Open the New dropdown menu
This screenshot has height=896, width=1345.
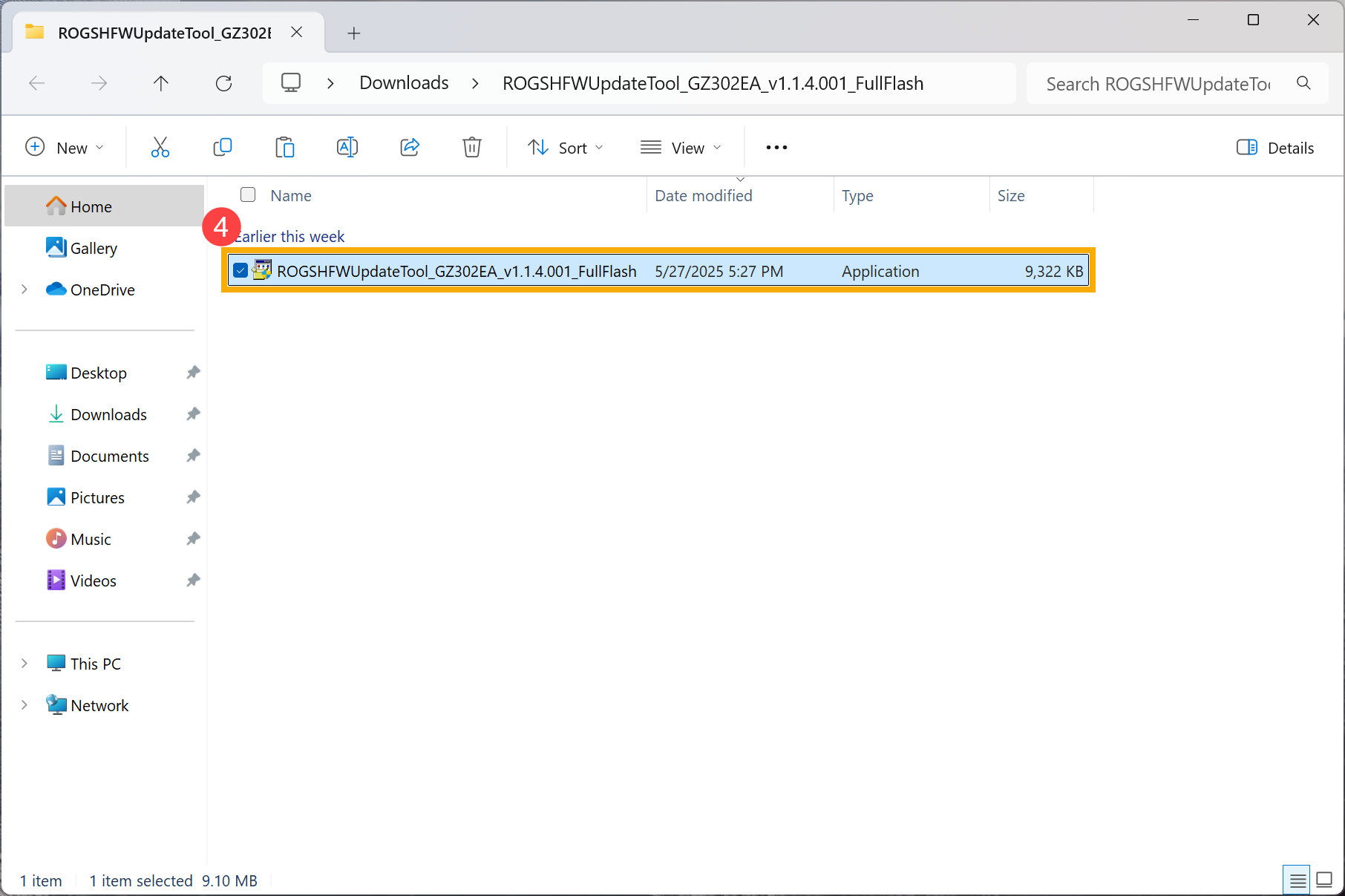pyautogui.click(x=64, y=147)
